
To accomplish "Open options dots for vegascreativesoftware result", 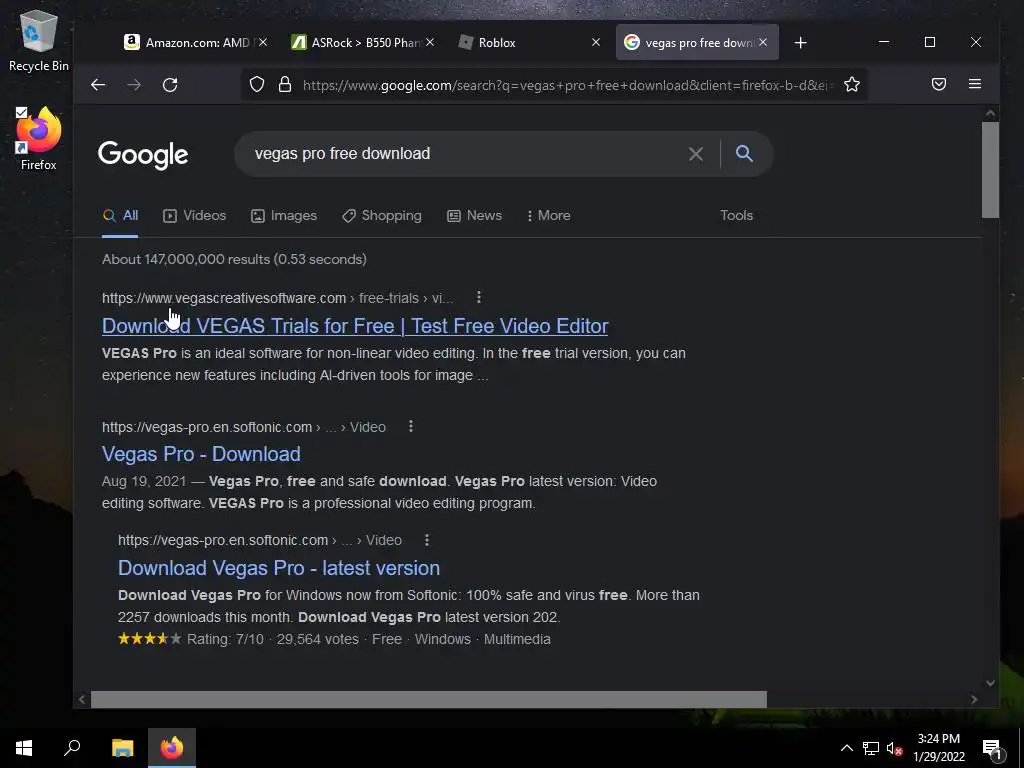I will coord(479,297).
